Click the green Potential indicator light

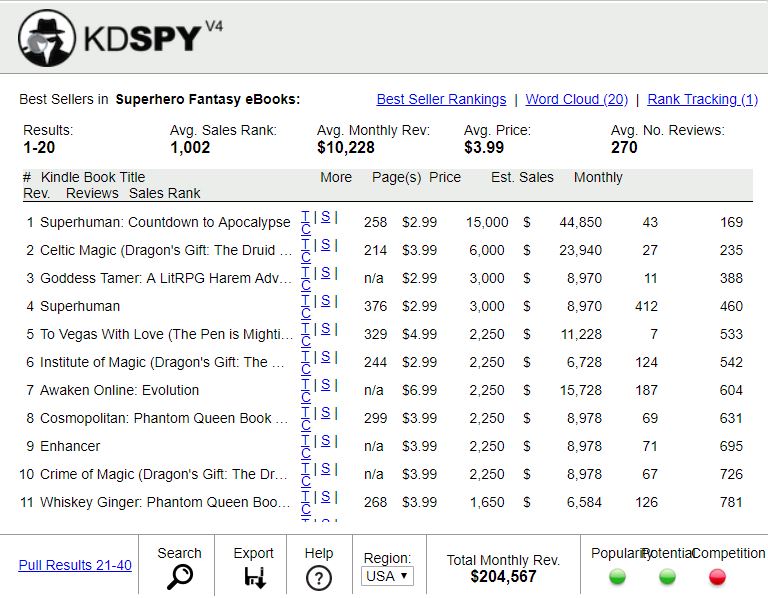tap(667, 576)
